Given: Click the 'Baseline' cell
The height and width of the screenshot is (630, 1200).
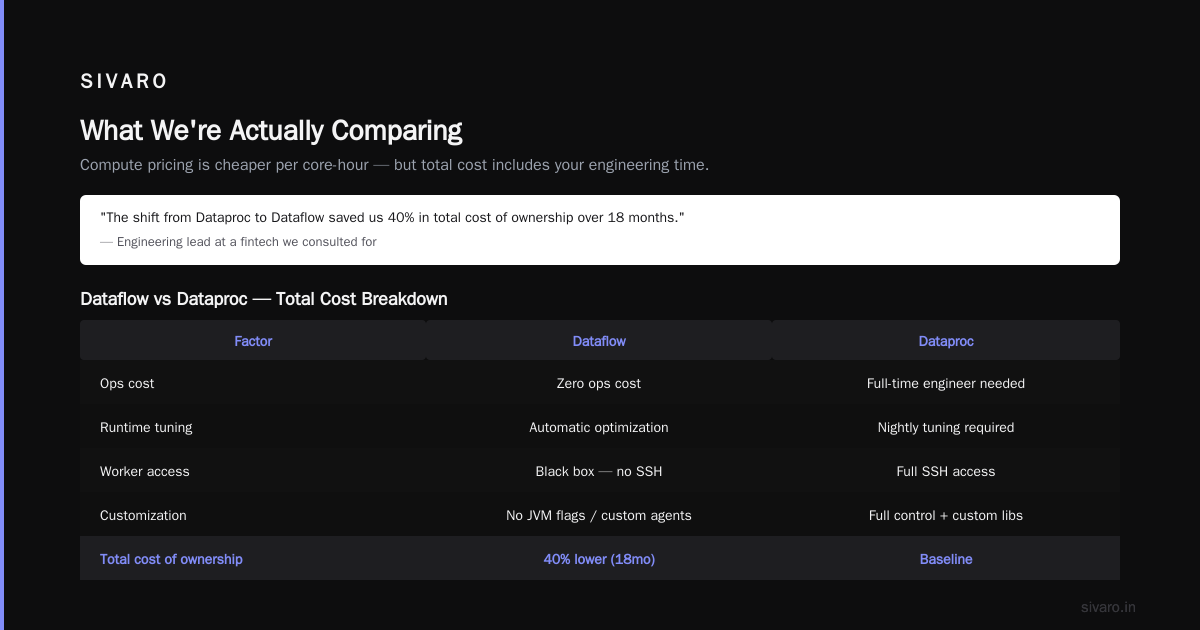Looking at the screenshot, I should [x=946, y=560].
